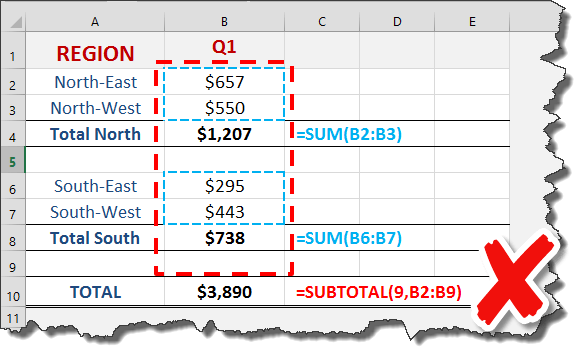Select the South-West $443 cell

[x=224, y=212]
